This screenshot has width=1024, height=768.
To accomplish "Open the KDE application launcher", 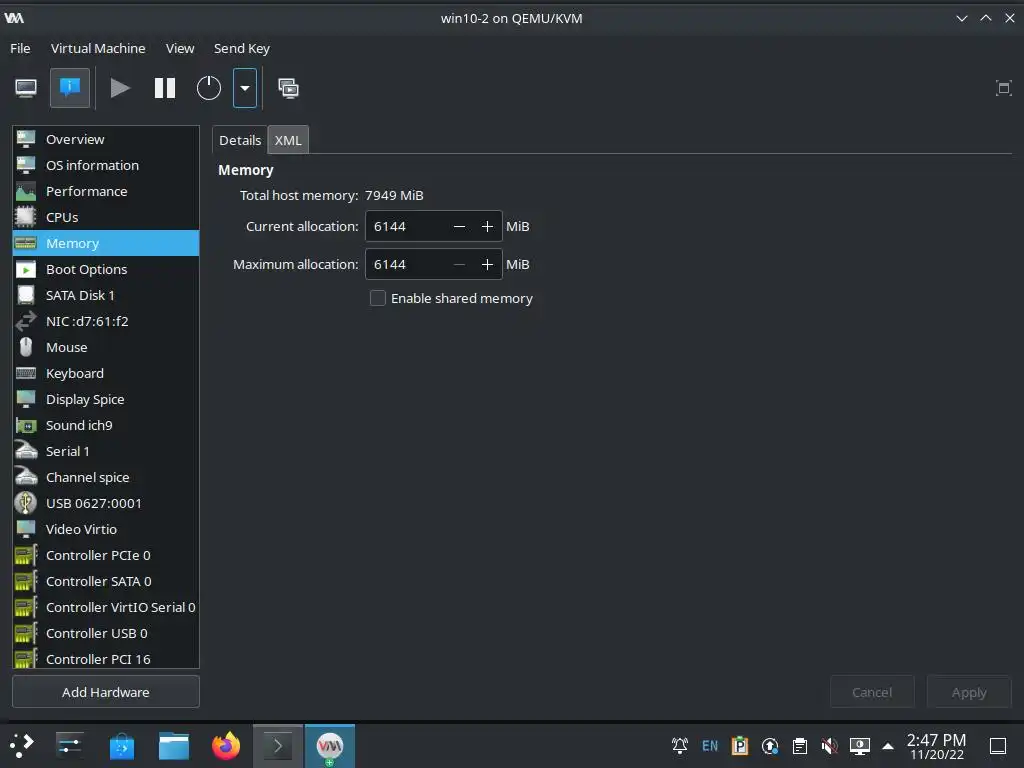I will pyautogui.click(x=22, y=745).
